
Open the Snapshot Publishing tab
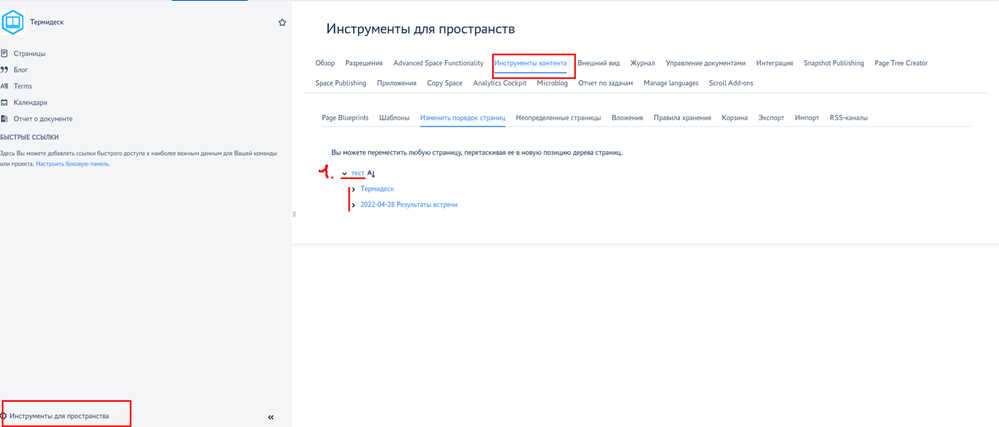tap(834, 63)
